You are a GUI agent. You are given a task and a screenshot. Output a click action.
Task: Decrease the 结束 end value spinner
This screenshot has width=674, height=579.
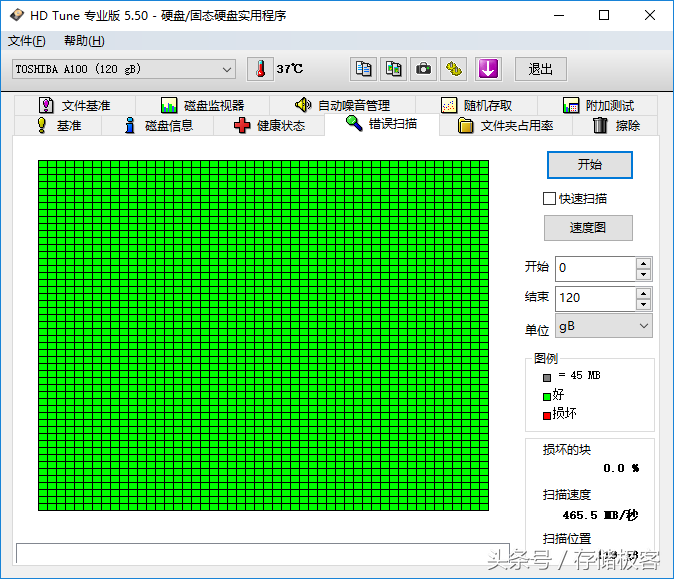click(x=643, y=305)
